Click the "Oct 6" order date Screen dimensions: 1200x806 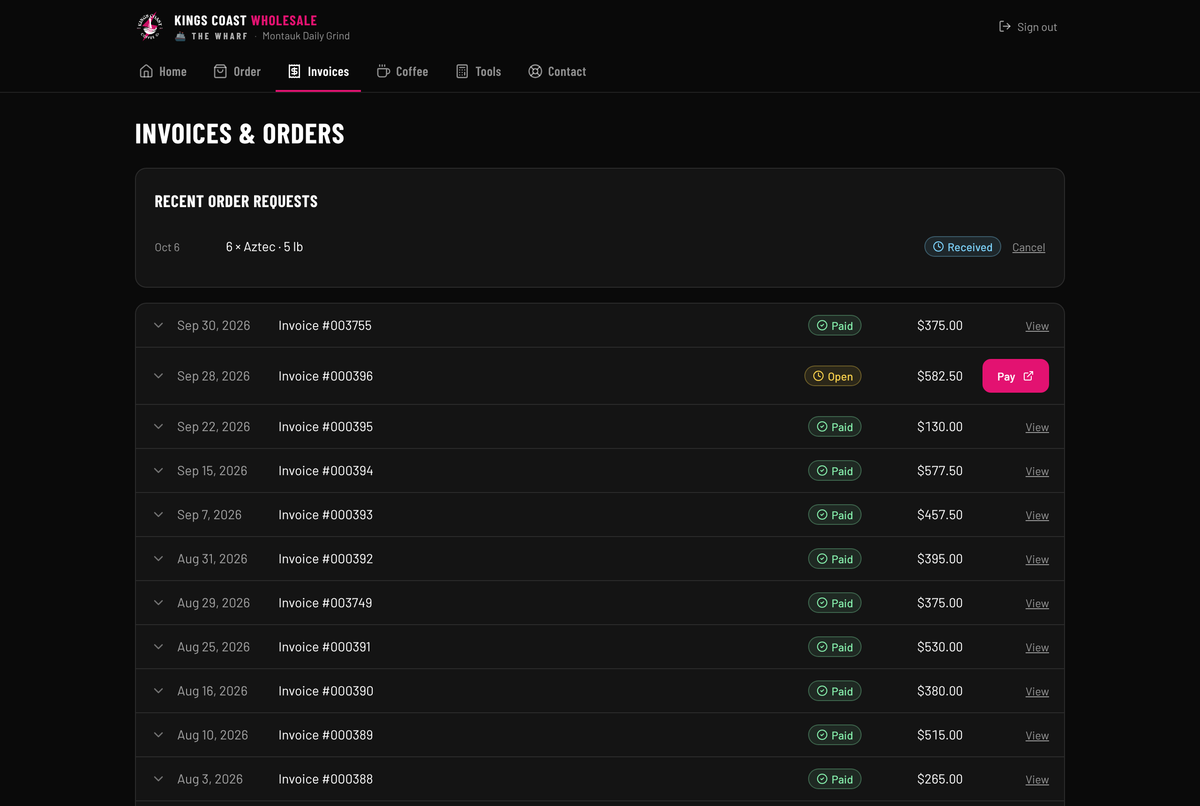point(167,247)
